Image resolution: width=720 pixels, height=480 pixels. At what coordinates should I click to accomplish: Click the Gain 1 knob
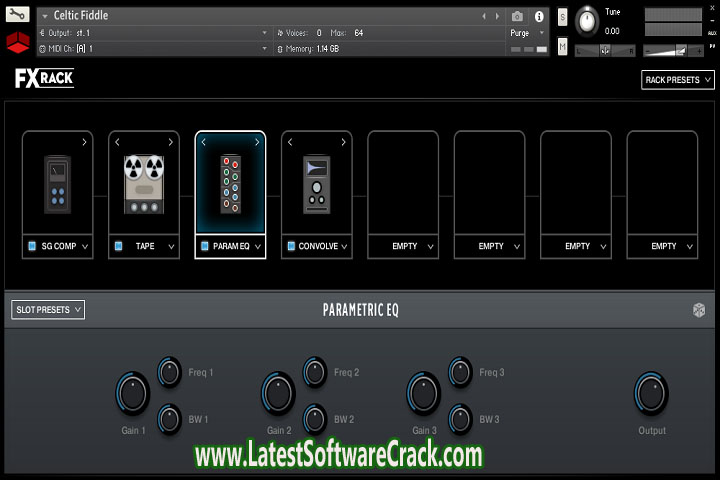pyautogui.click(x=132, y=393)
